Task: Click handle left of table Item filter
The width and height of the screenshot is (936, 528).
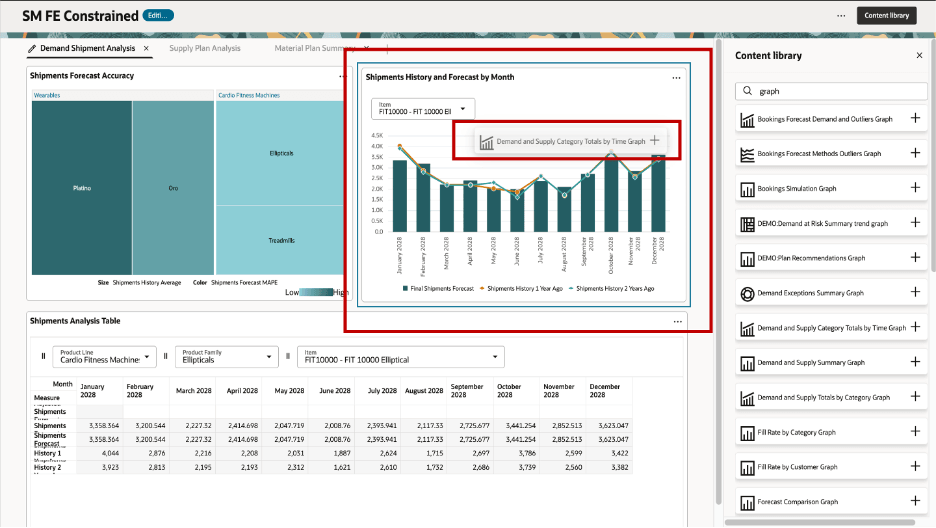Action: click(288, 356)
